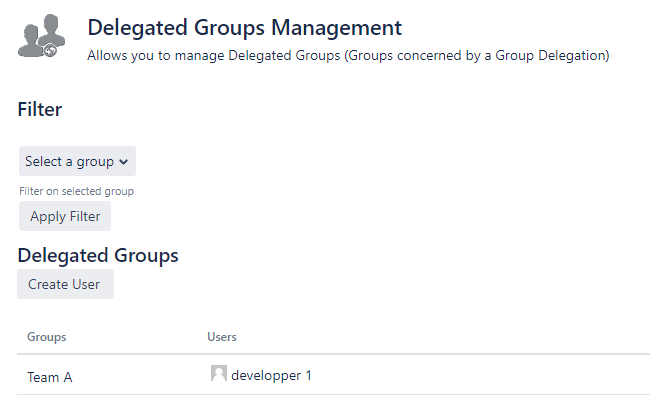Open the developper 1 user name

click(x=271, y=376)
